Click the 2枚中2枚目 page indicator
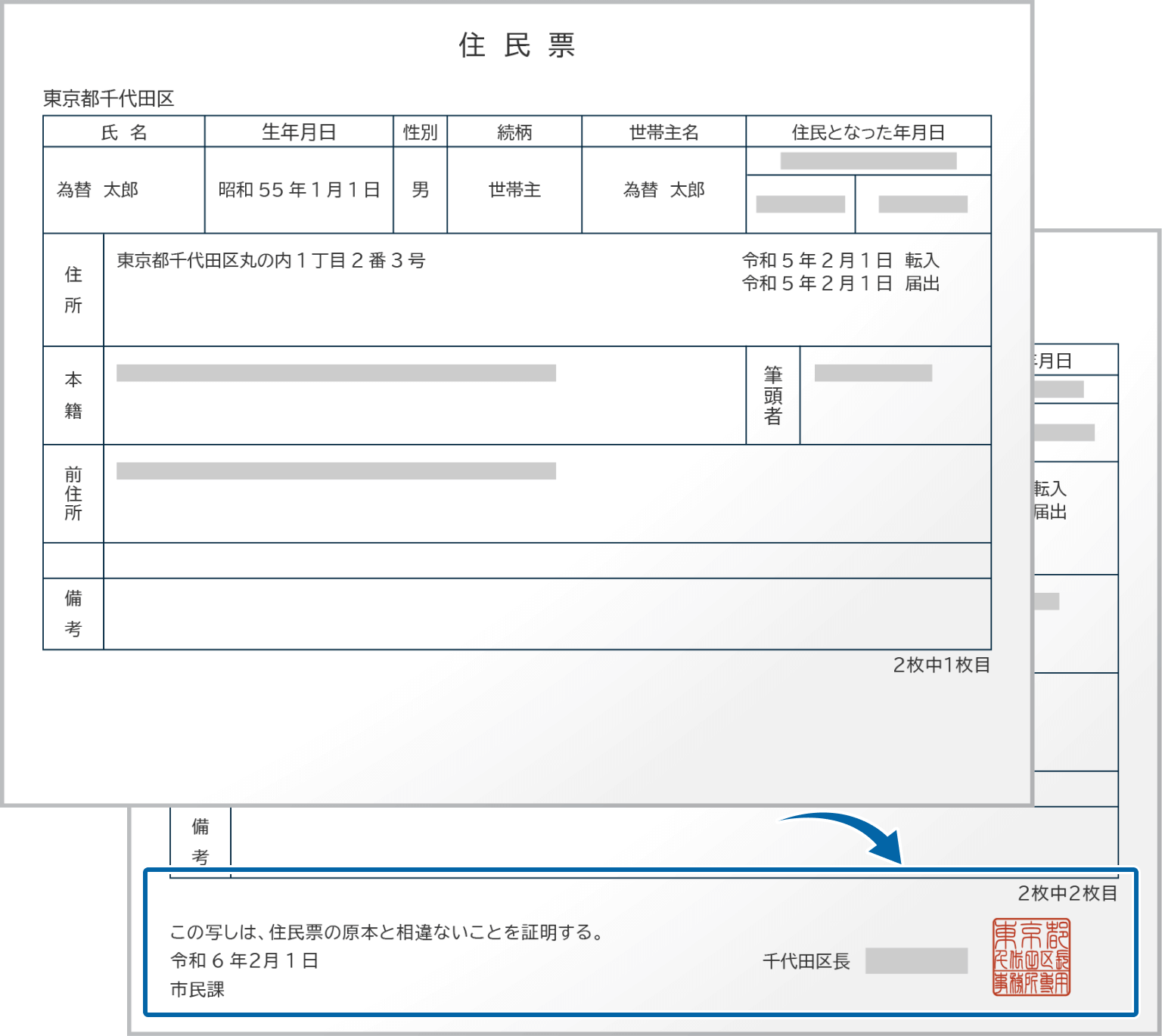This screenshot has width=1162, height=1036. tap(1067, 894)
